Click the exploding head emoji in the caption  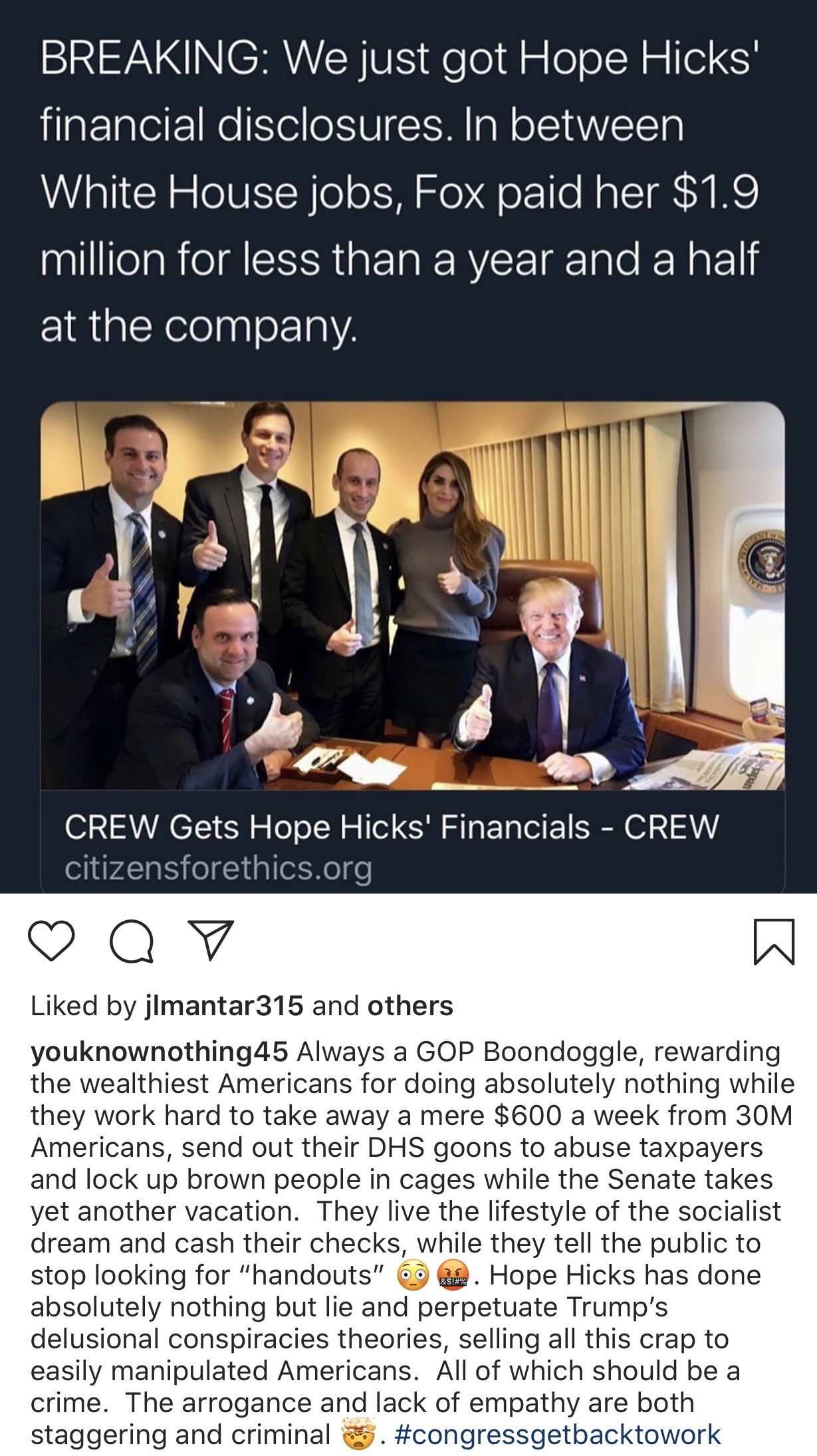[358, 1433]
